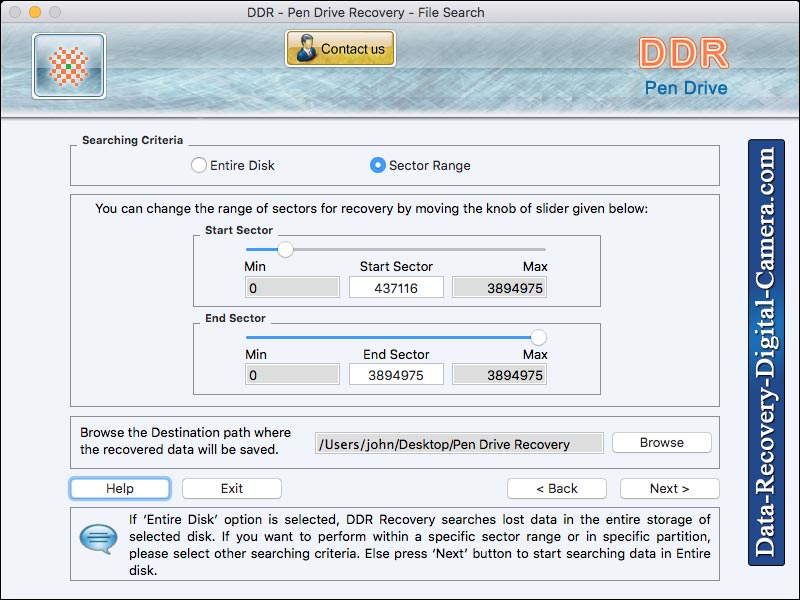Image resolution: width=800 pixels, height=600 pixels.
Task: Select the Entire Disk searching criteria
Action: point(197,165)
